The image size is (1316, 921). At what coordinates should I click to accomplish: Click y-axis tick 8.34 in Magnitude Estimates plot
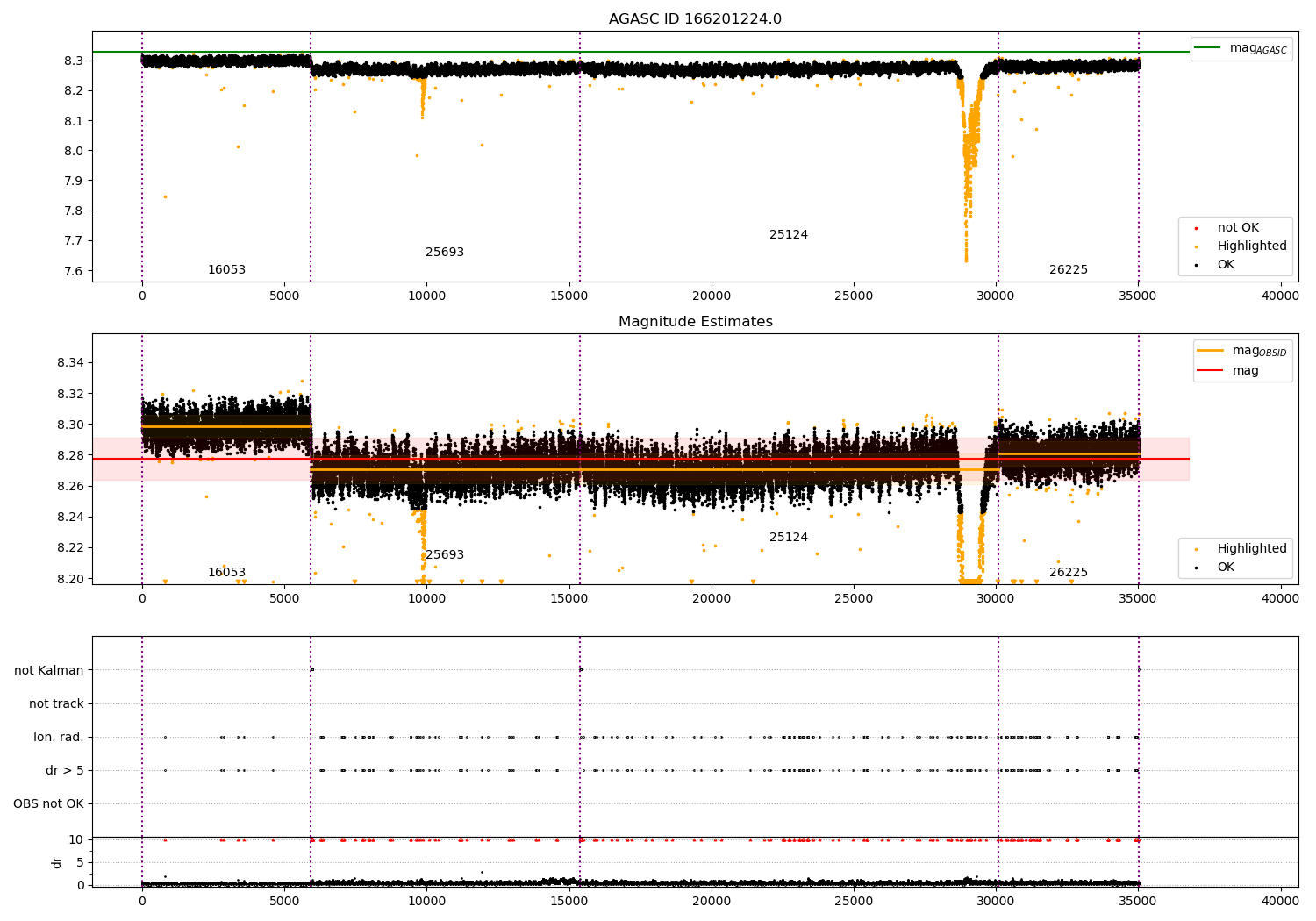pyautogui.click(x=70, y=363)
